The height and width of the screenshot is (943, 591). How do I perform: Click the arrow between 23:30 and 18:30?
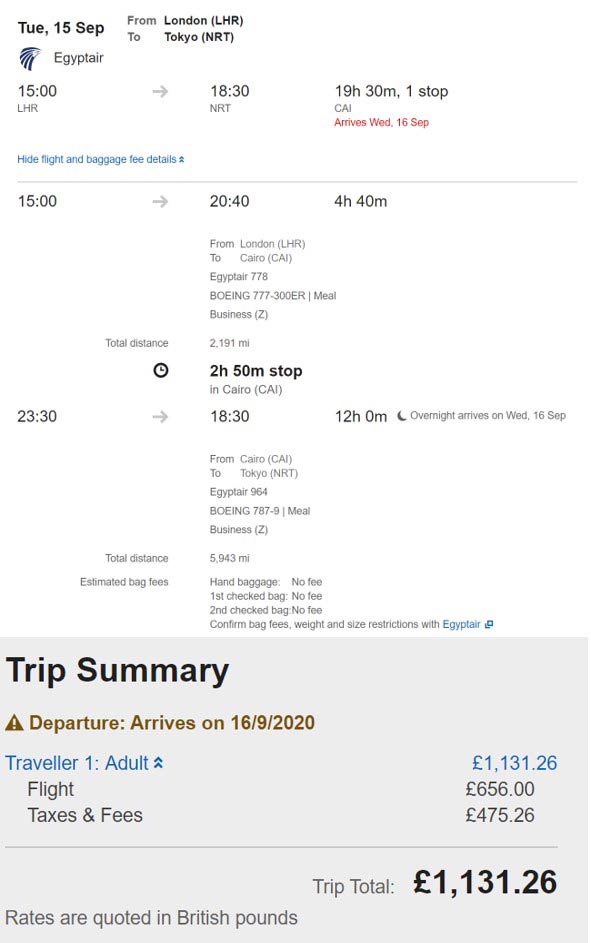160,417
